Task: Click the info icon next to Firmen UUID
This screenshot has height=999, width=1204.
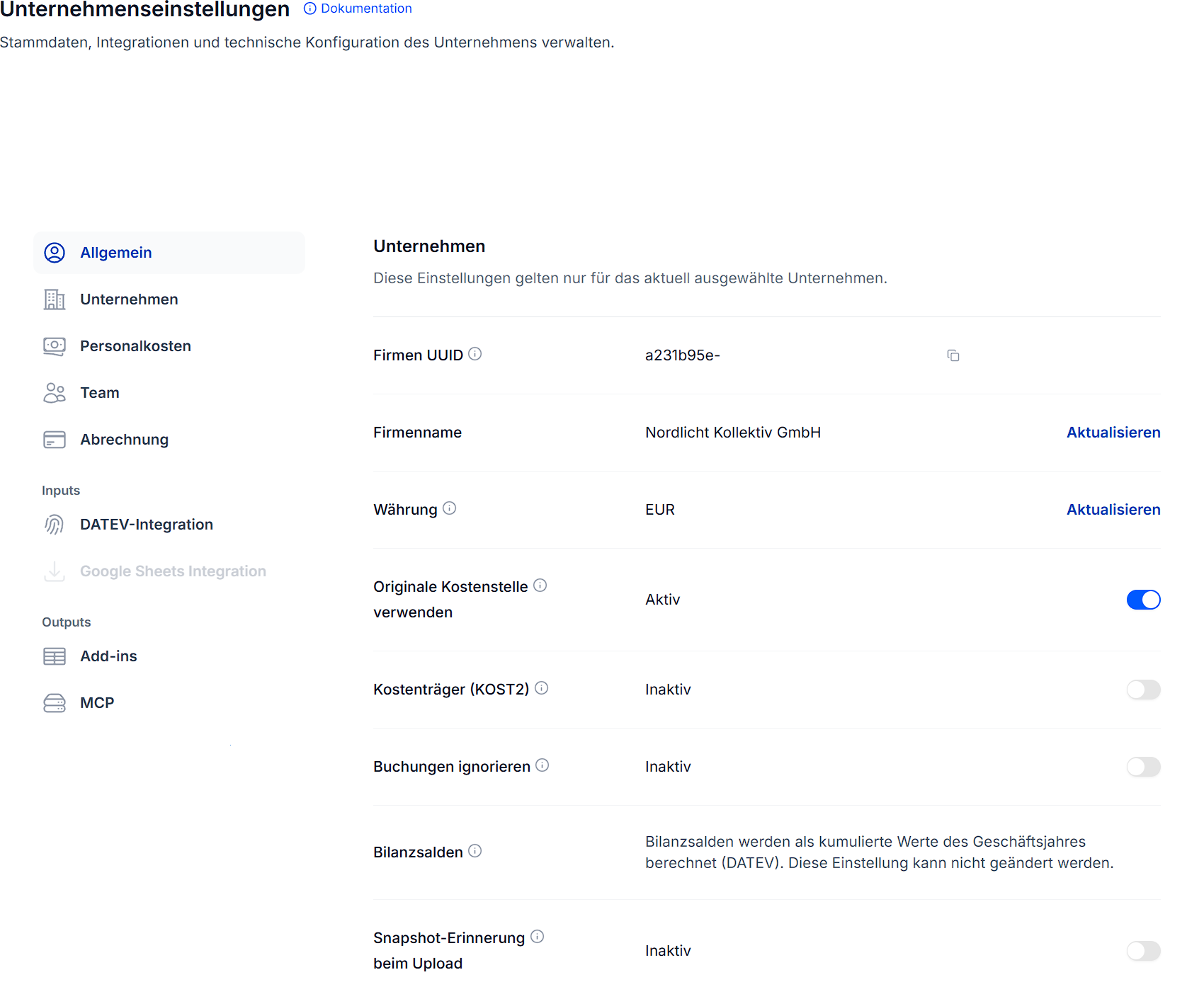Action: pyautogui.click(x=475, y=354)
